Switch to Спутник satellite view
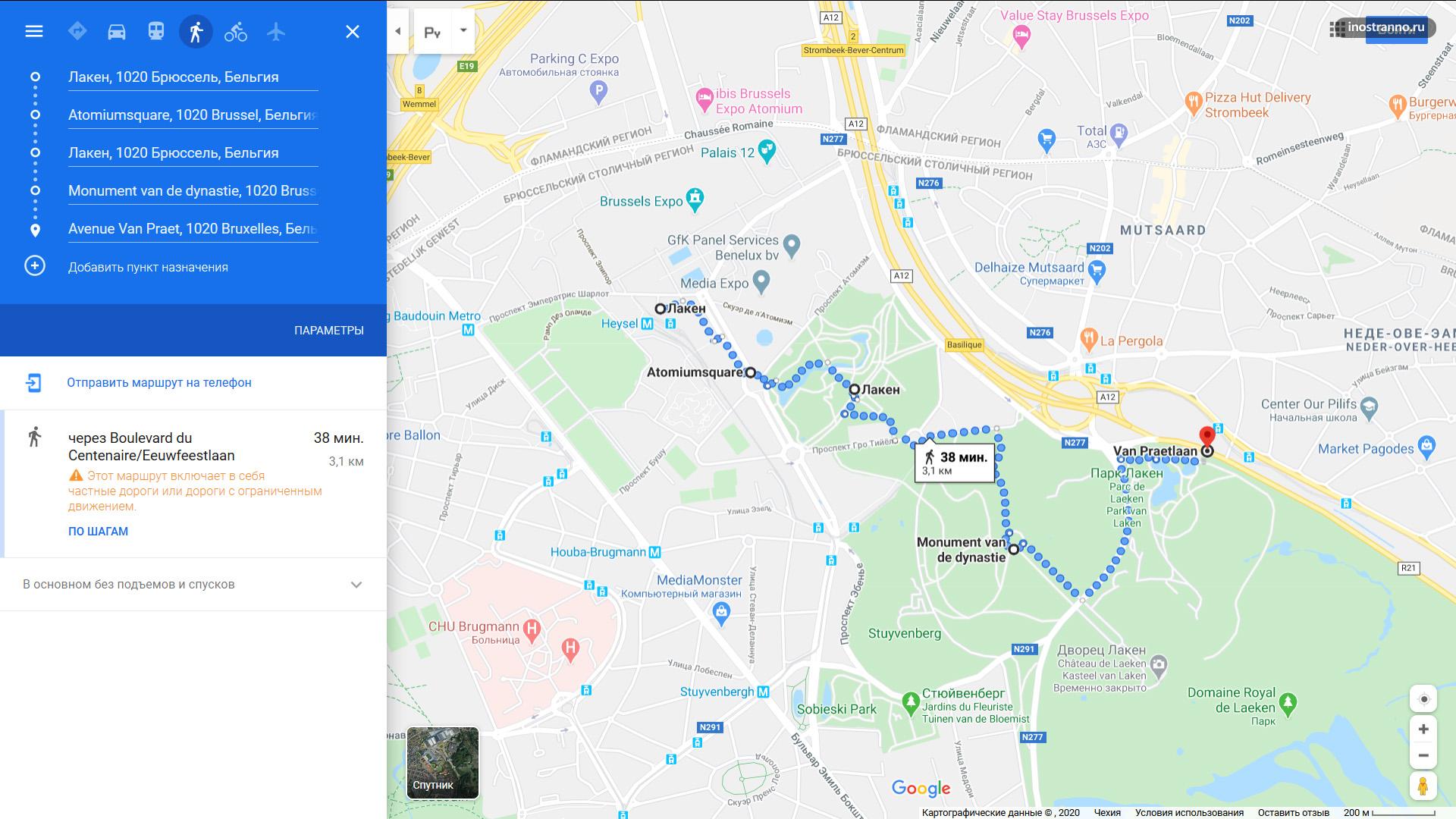Screen dimensions: 1456x819 click(x=443, y=763)
